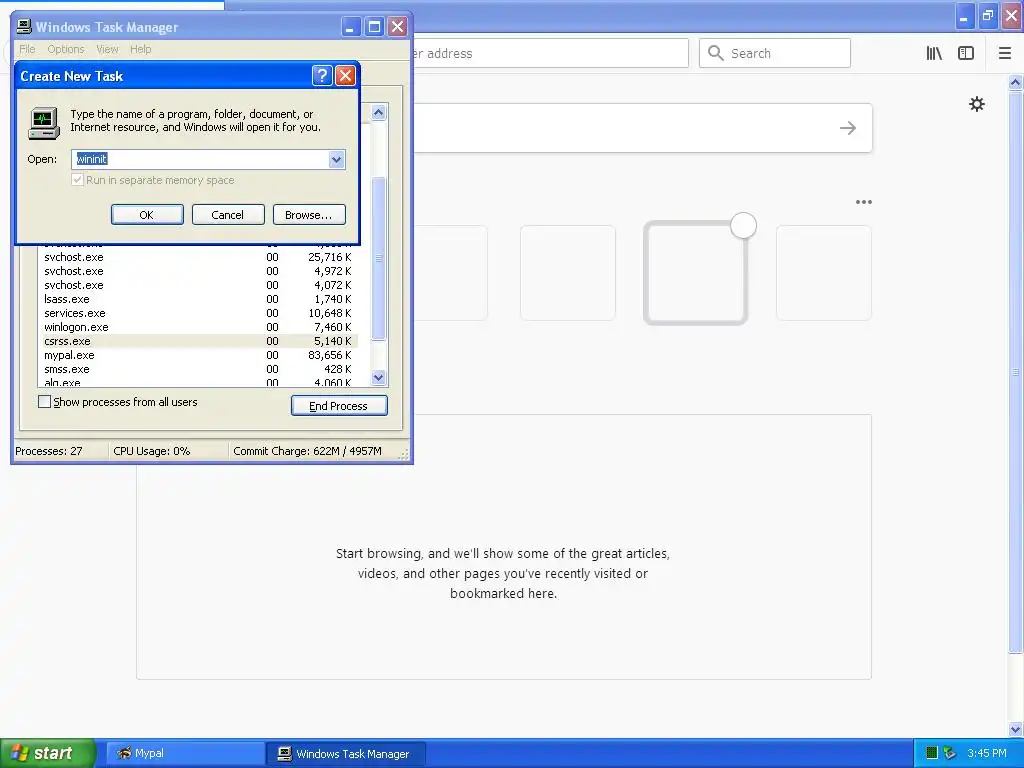Viewport: 1024px width, 768px height.
Task: Open the Help menu in Task Manager
Action: coord(140,49)
